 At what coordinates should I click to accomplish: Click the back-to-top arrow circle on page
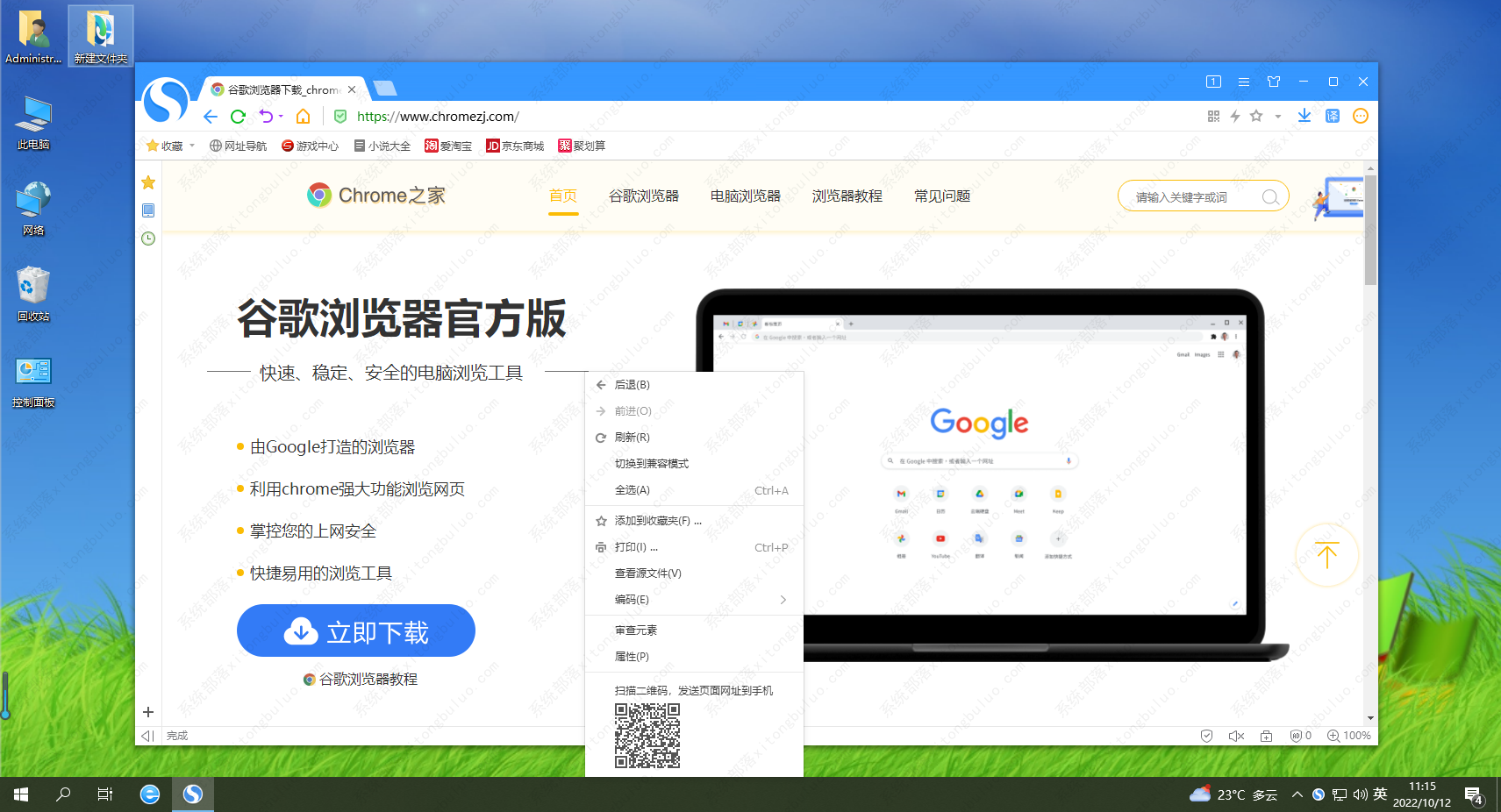[1327, 555]
